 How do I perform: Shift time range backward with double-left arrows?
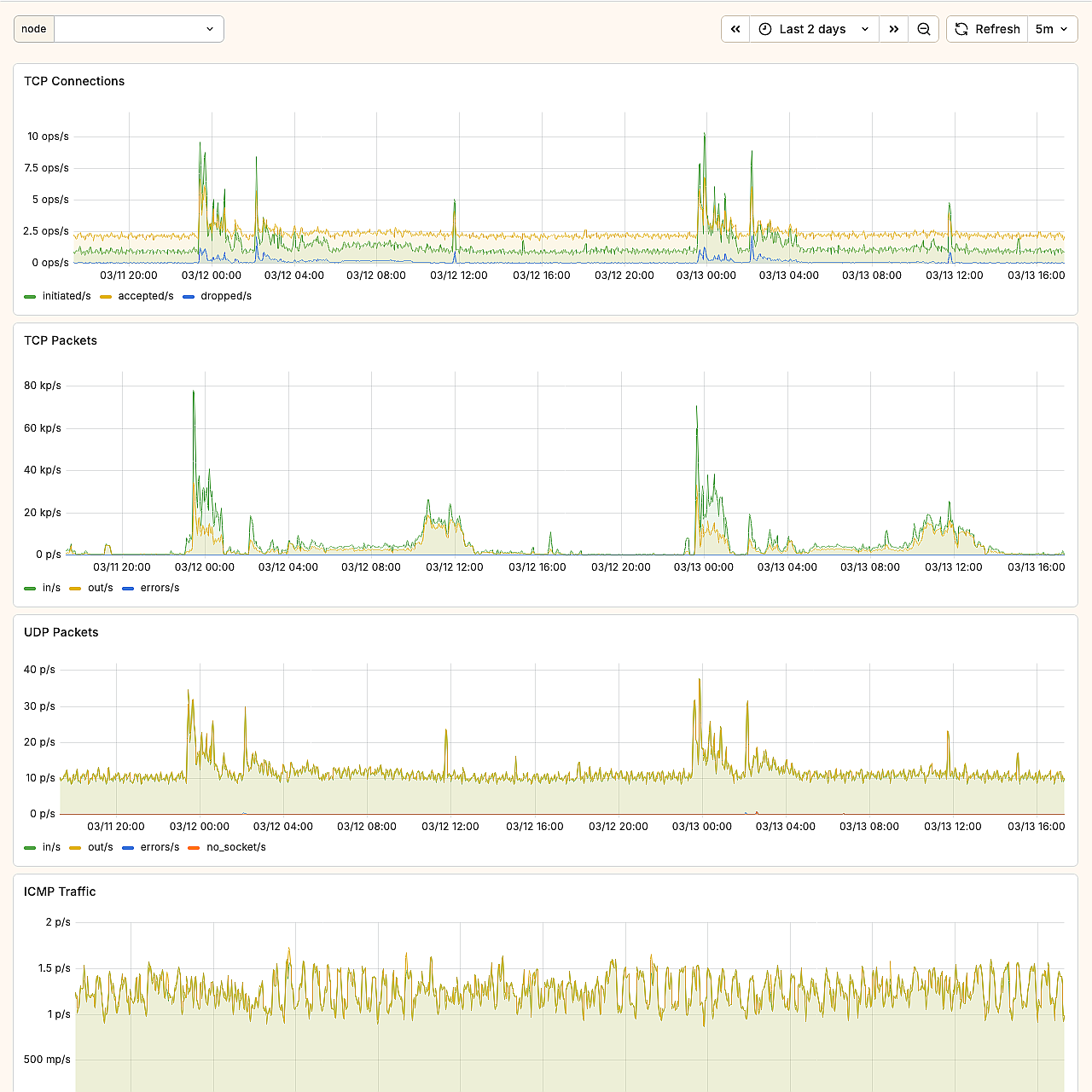[x=735, y=29]
